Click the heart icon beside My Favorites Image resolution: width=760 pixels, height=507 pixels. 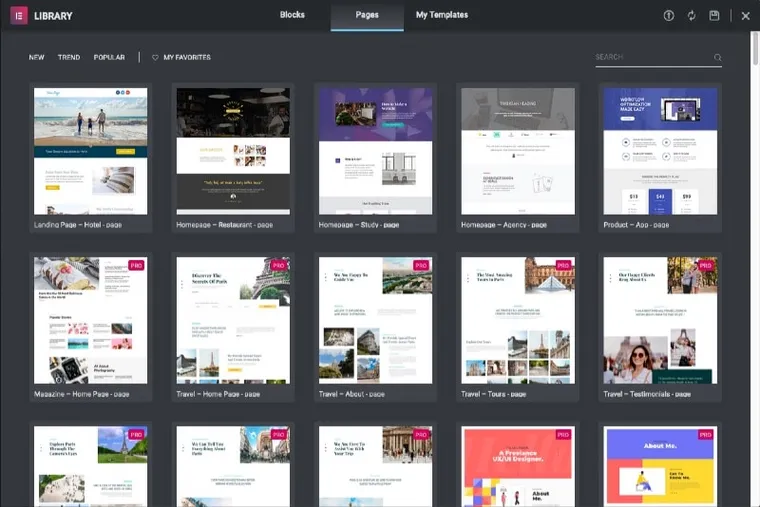click(x=155, y=58)
